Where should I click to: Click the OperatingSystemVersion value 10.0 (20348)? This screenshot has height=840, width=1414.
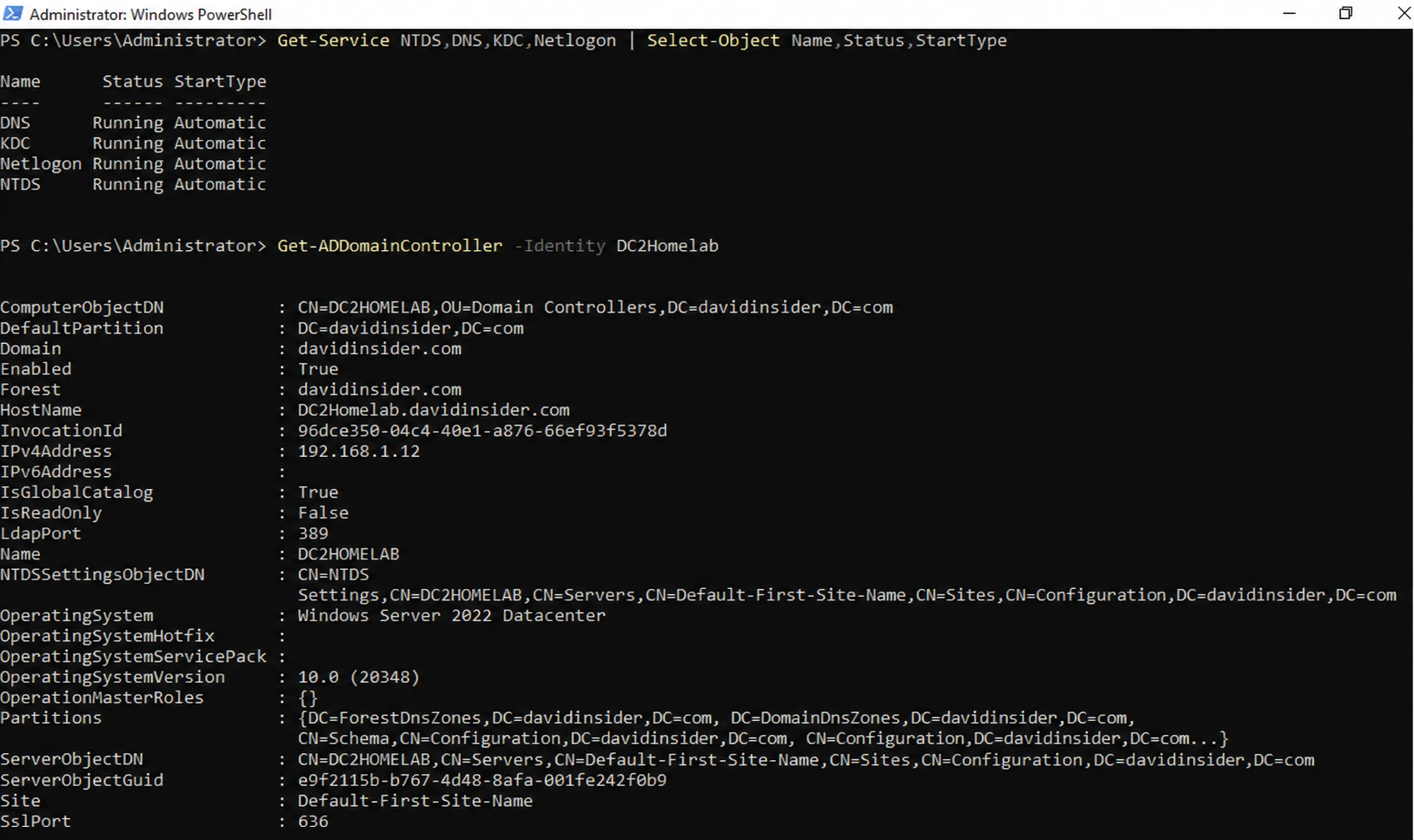coord(359,678)
